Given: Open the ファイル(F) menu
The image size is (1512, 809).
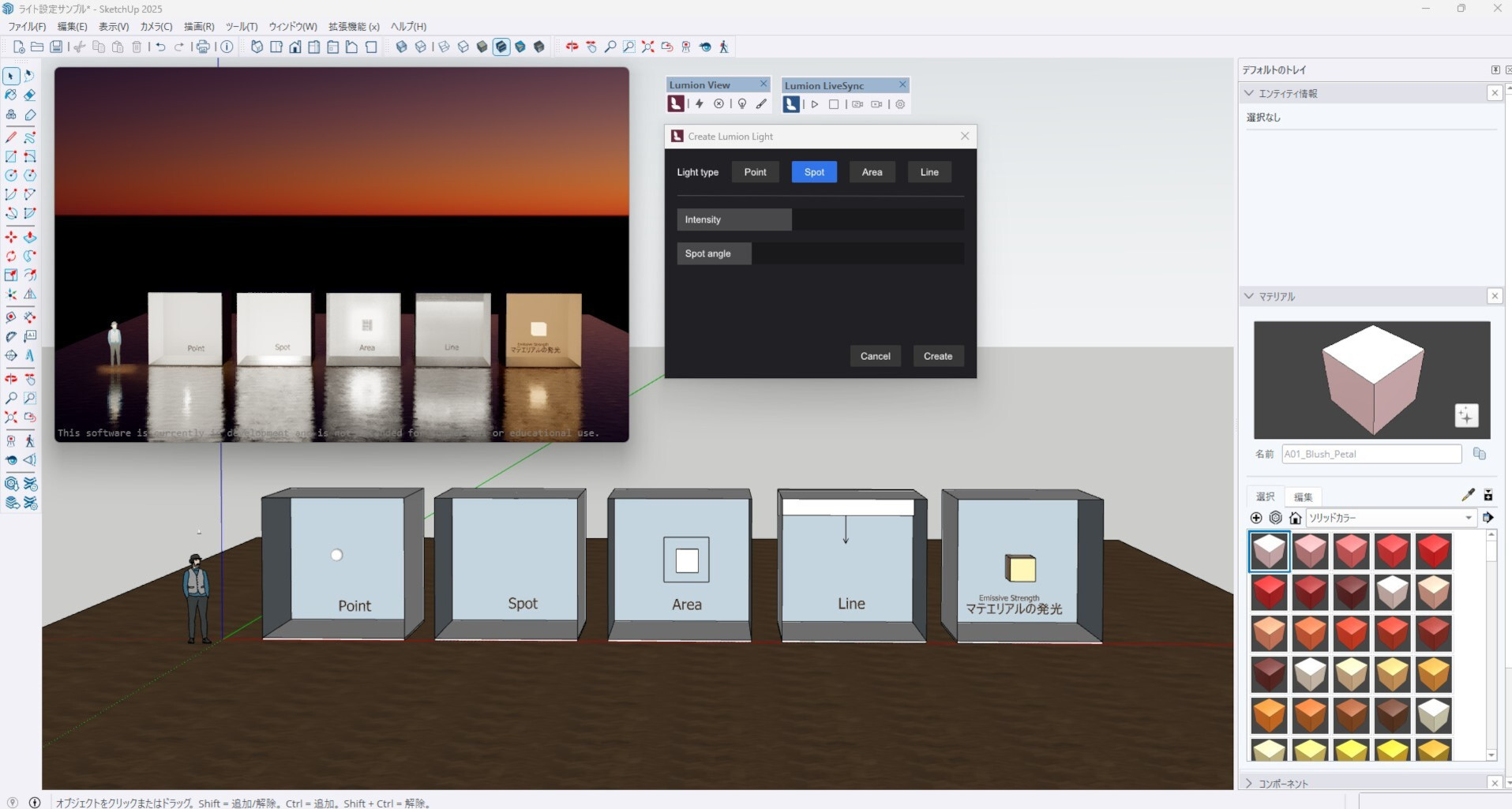Looking at the screenshot, I should [x=28, y=26].
